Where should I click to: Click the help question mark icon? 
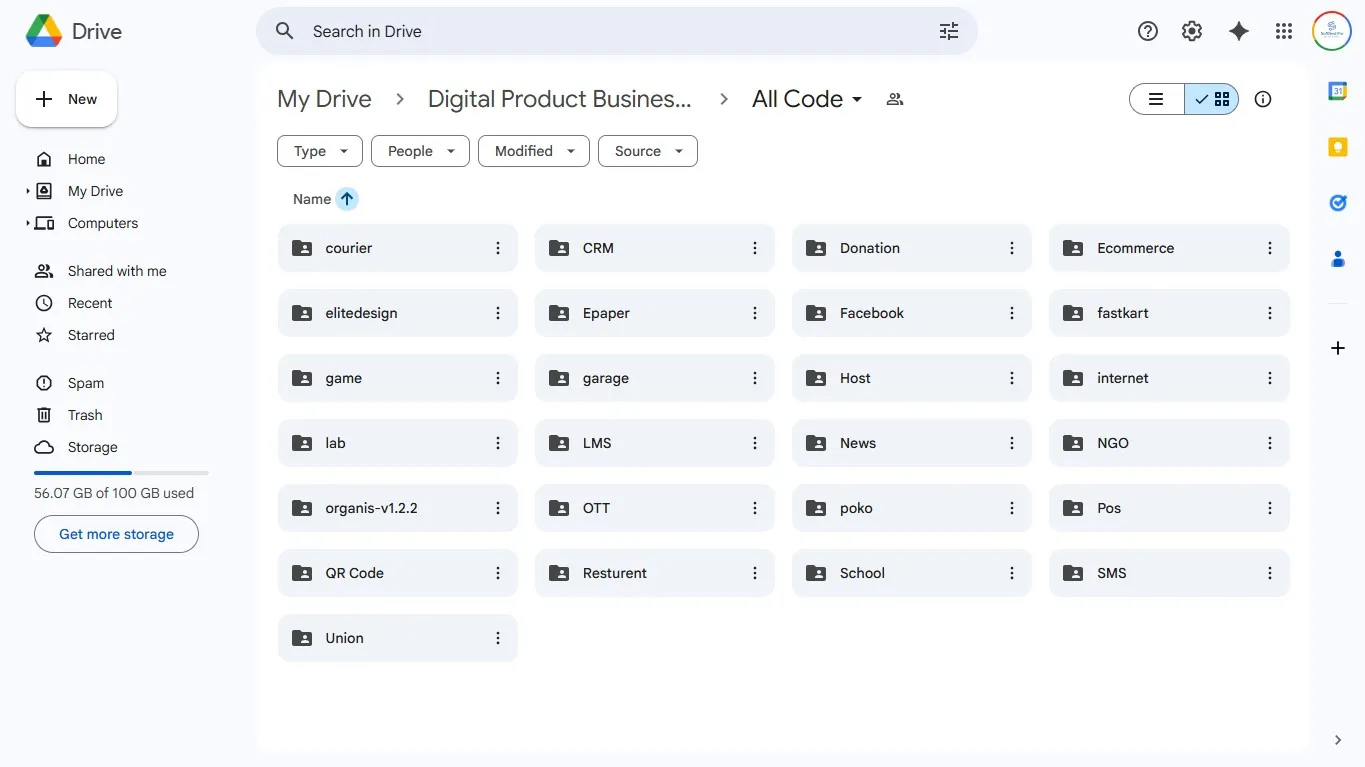point(1147,31)
